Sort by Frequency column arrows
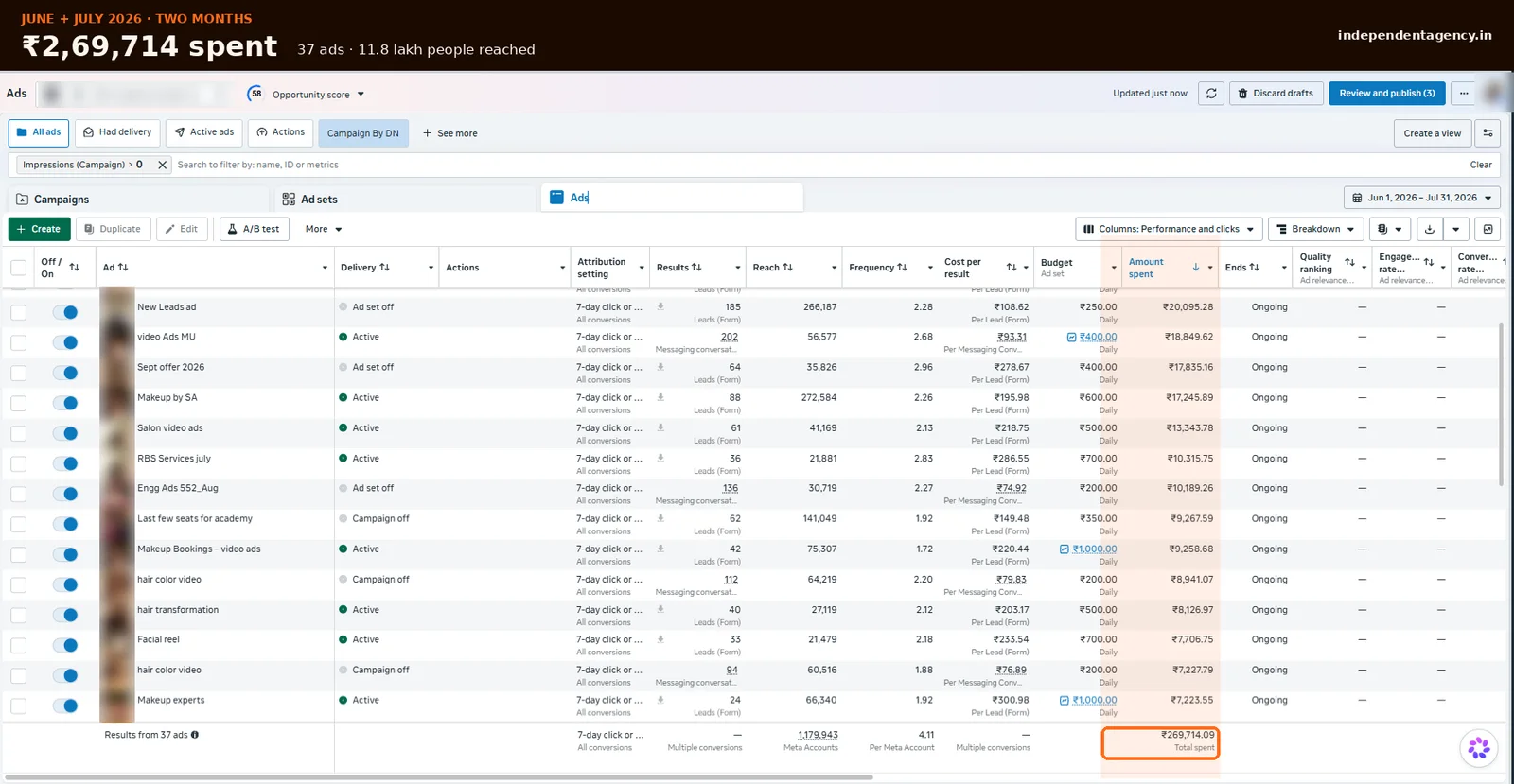Screen dimensions: 1514x784 [903, 268]
